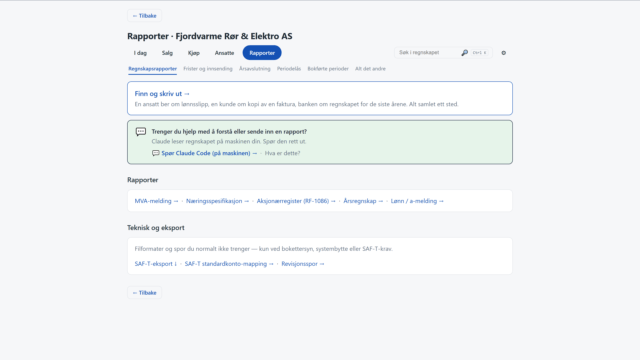Select the Ansatte tab

(224, 53)
